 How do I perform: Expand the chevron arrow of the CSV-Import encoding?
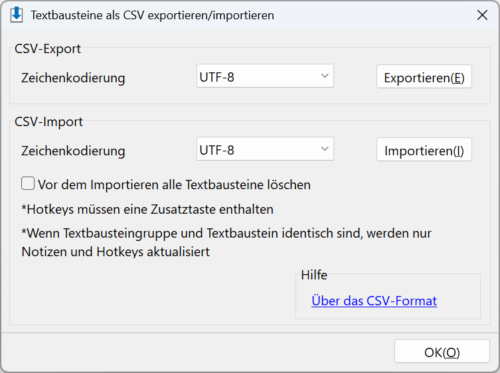(x=324, y=149)
